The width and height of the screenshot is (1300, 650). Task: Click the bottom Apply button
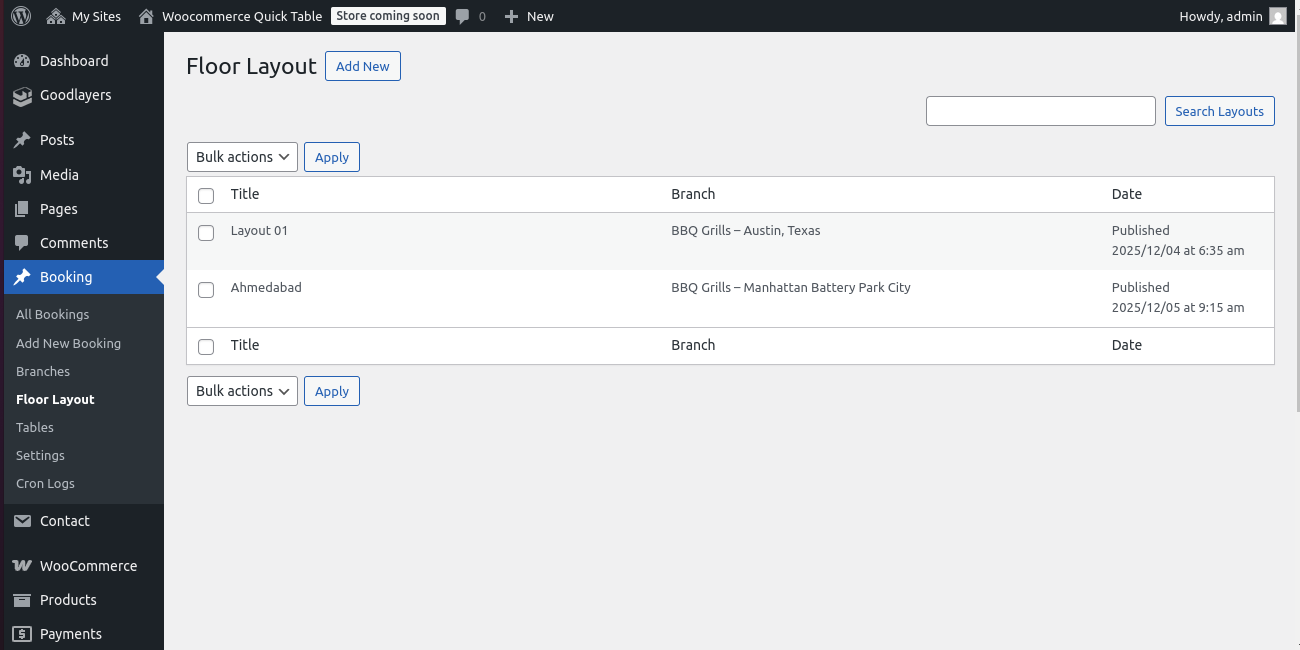click(332, 391)
